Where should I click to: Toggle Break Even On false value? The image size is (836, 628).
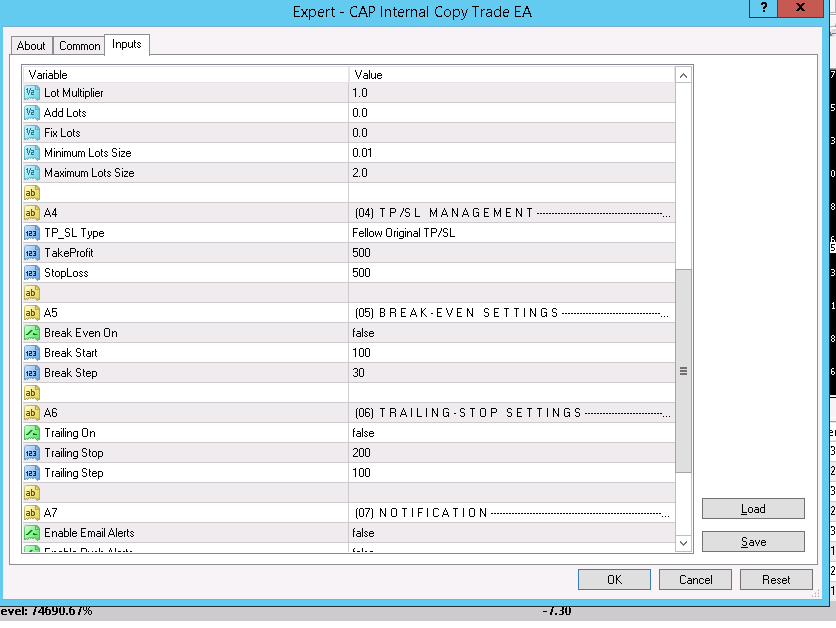[512, 333]
